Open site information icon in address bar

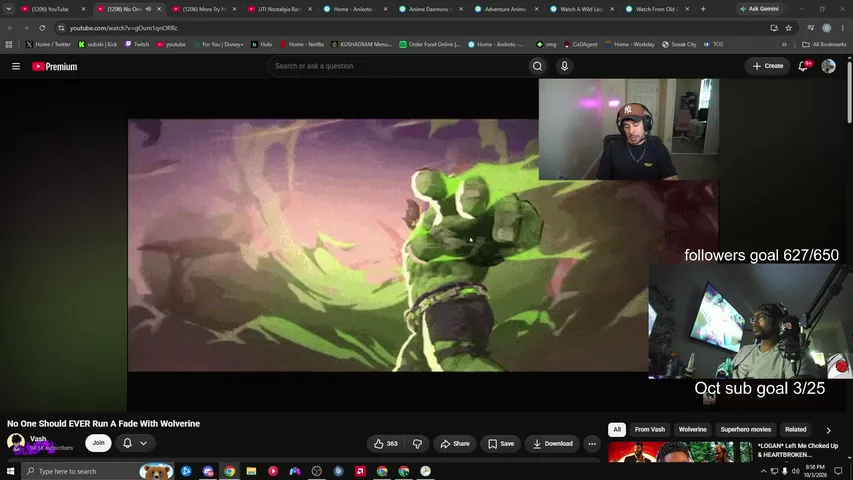[x=61, y=28]
